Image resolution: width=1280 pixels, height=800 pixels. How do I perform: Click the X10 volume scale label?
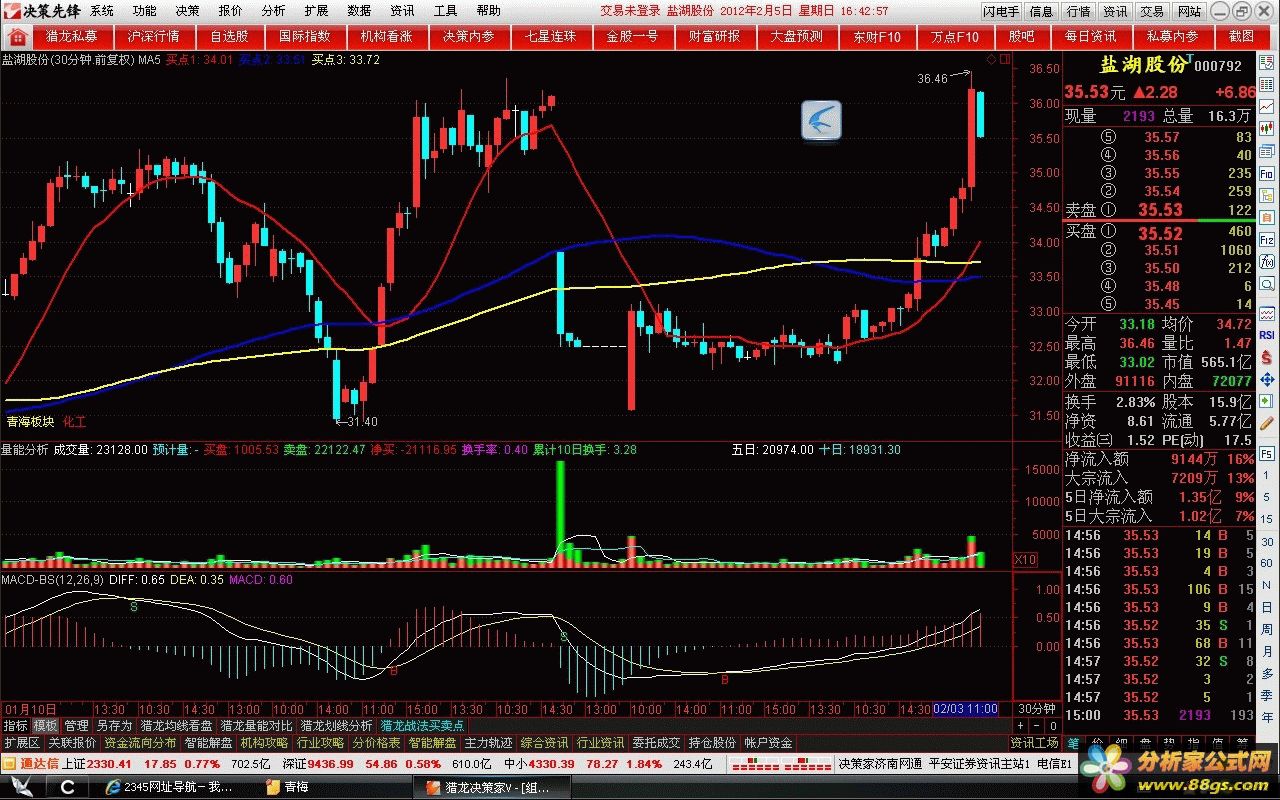(x=1025, y=559)
